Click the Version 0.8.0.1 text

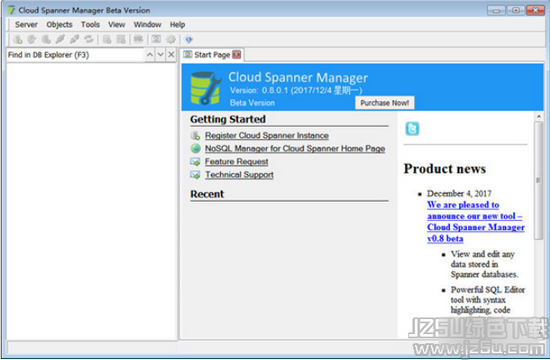[x=296, y=91]
